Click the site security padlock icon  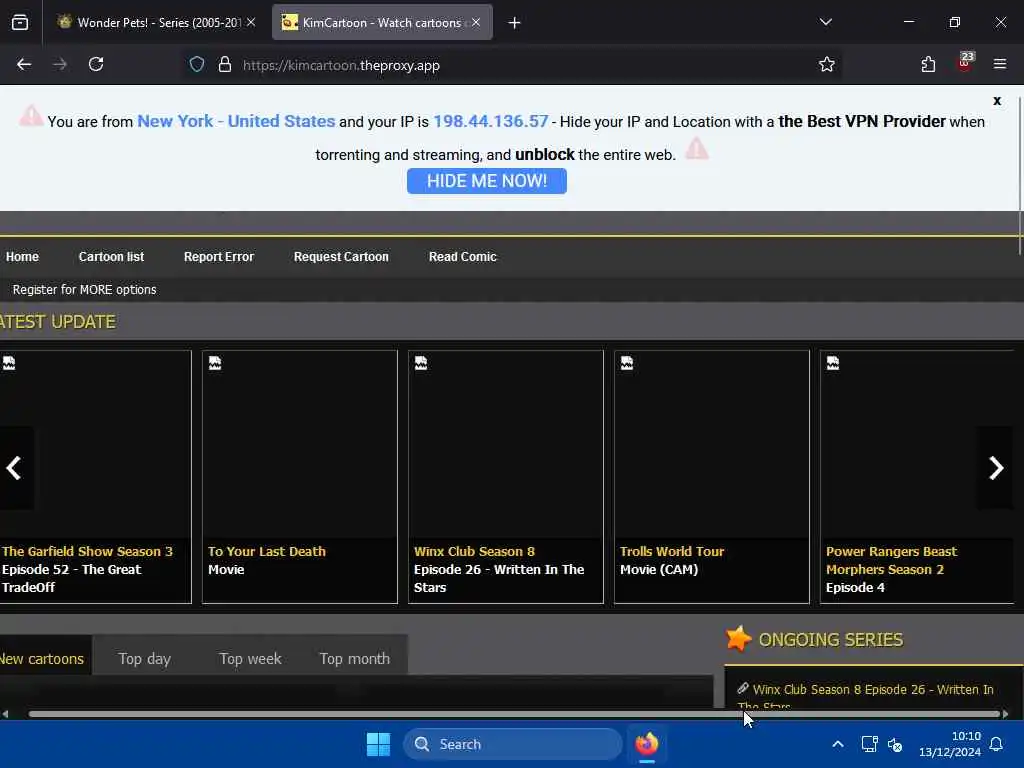tap(225, 64)
